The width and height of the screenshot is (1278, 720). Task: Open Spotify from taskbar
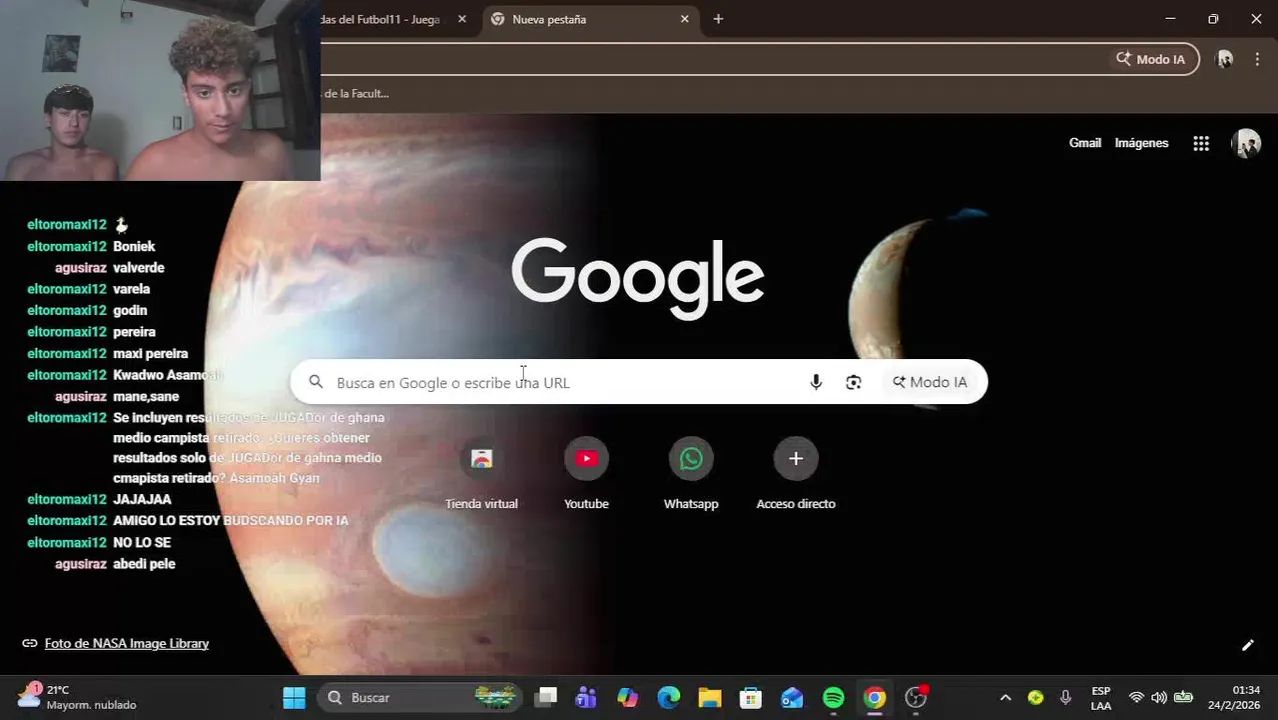click(x=833, y=697)
